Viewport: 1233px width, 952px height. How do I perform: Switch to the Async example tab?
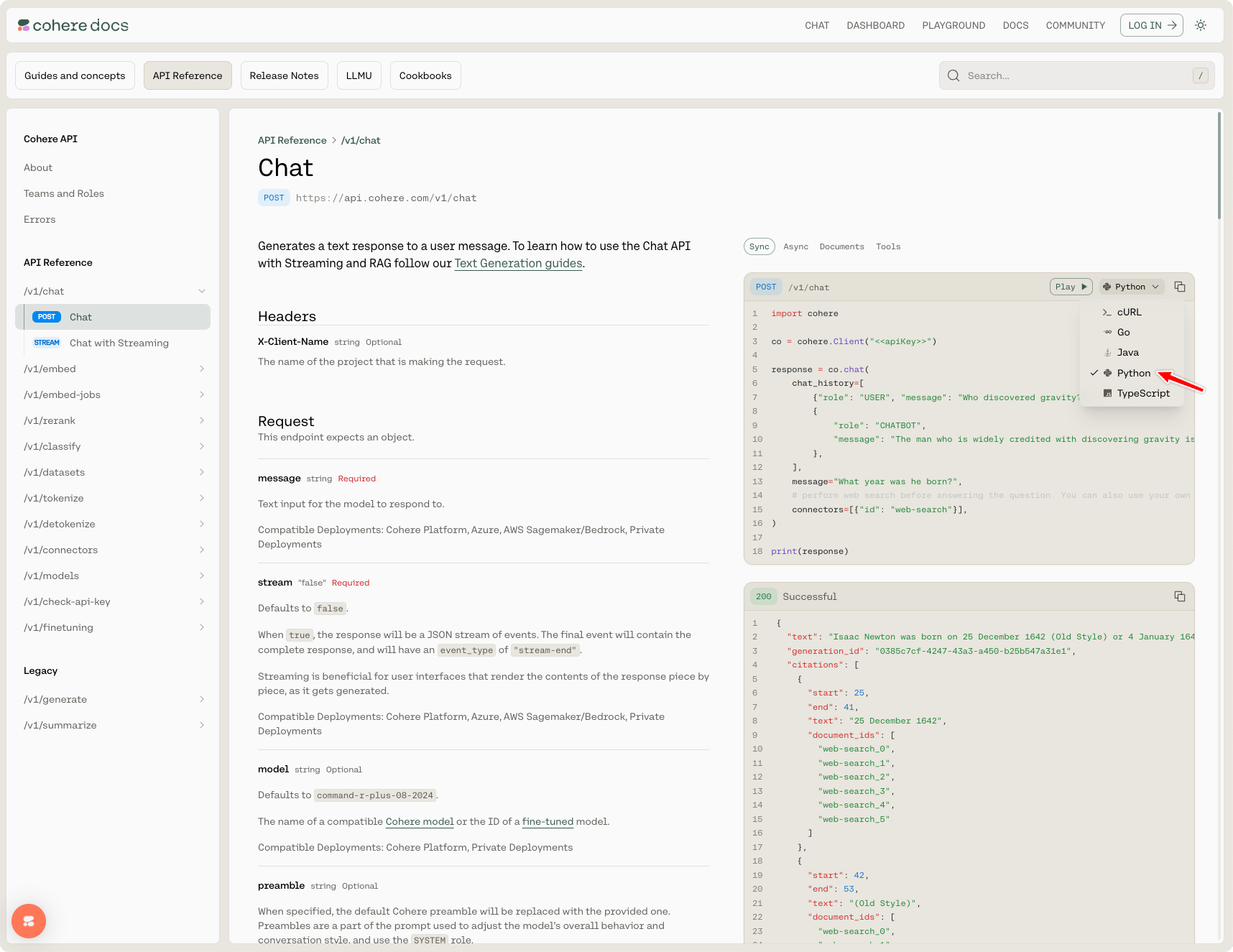click(x=795, y=246)
